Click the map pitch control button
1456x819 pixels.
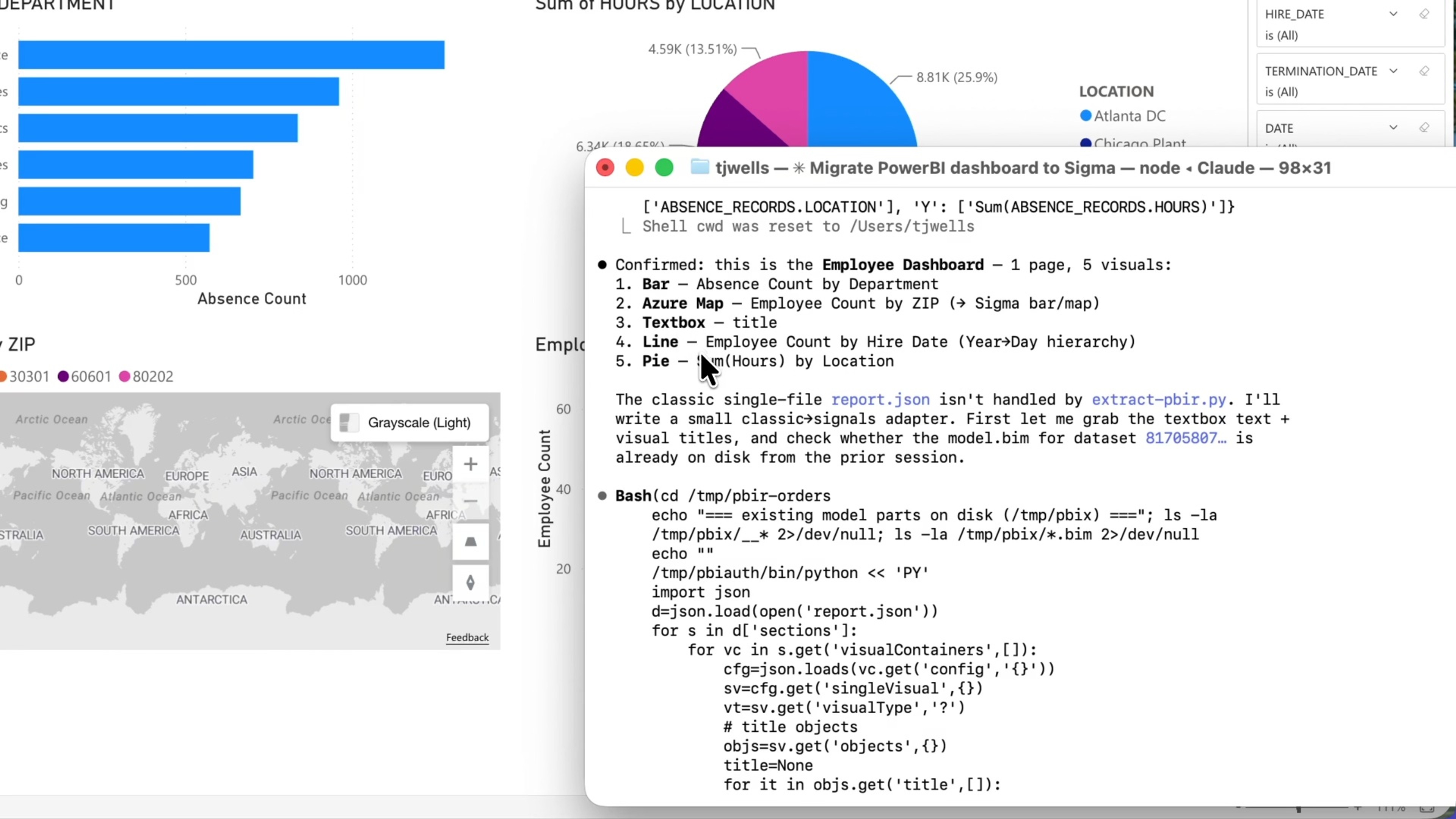tap(470, 542)
